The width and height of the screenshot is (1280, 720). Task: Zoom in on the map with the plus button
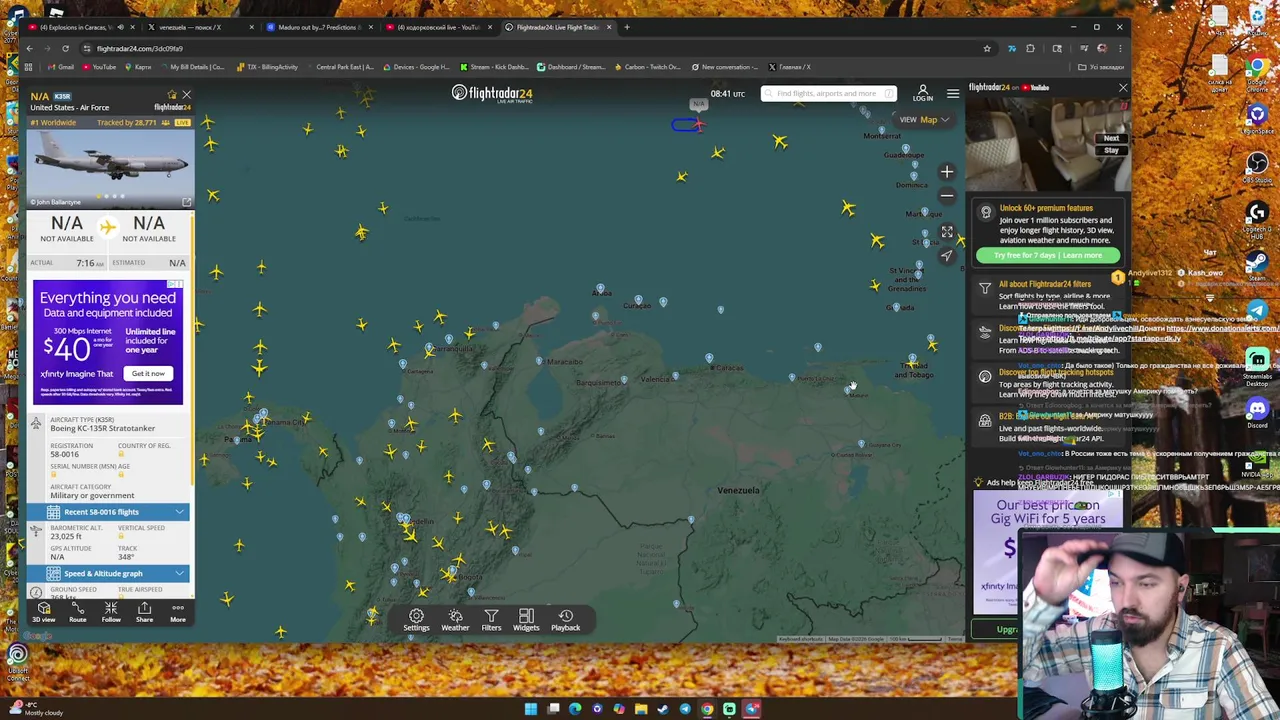pos(947,172)
